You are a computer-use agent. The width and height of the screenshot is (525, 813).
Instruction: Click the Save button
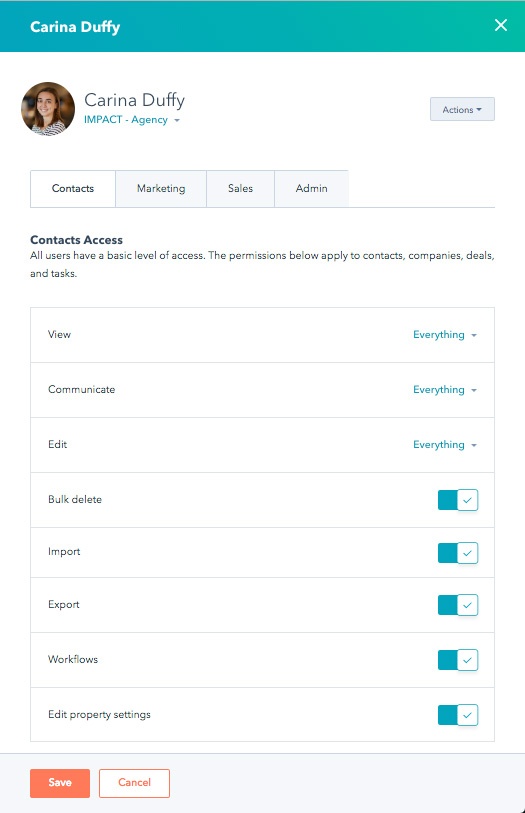(x=60, y=783)
